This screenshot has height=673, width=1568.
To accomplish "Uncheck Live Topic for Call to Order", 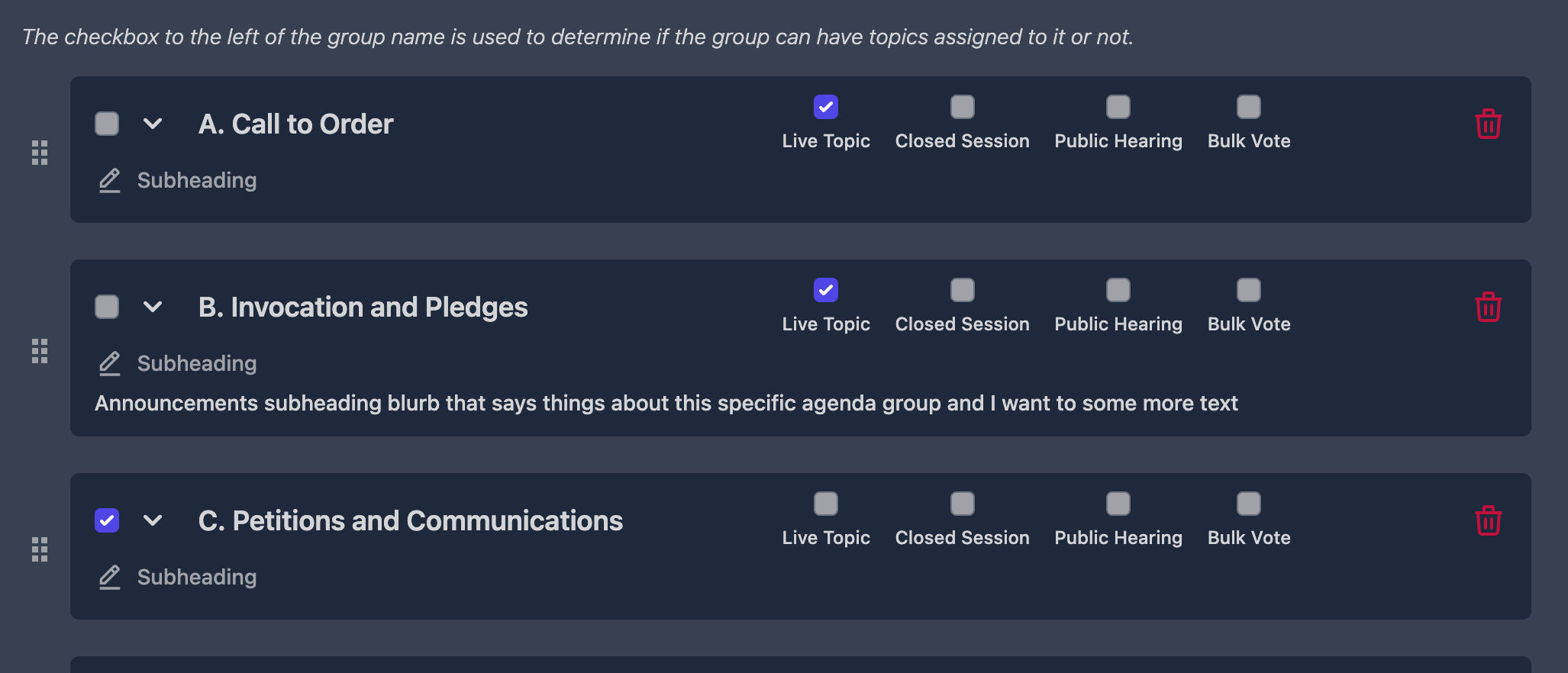I will (826, 107).
